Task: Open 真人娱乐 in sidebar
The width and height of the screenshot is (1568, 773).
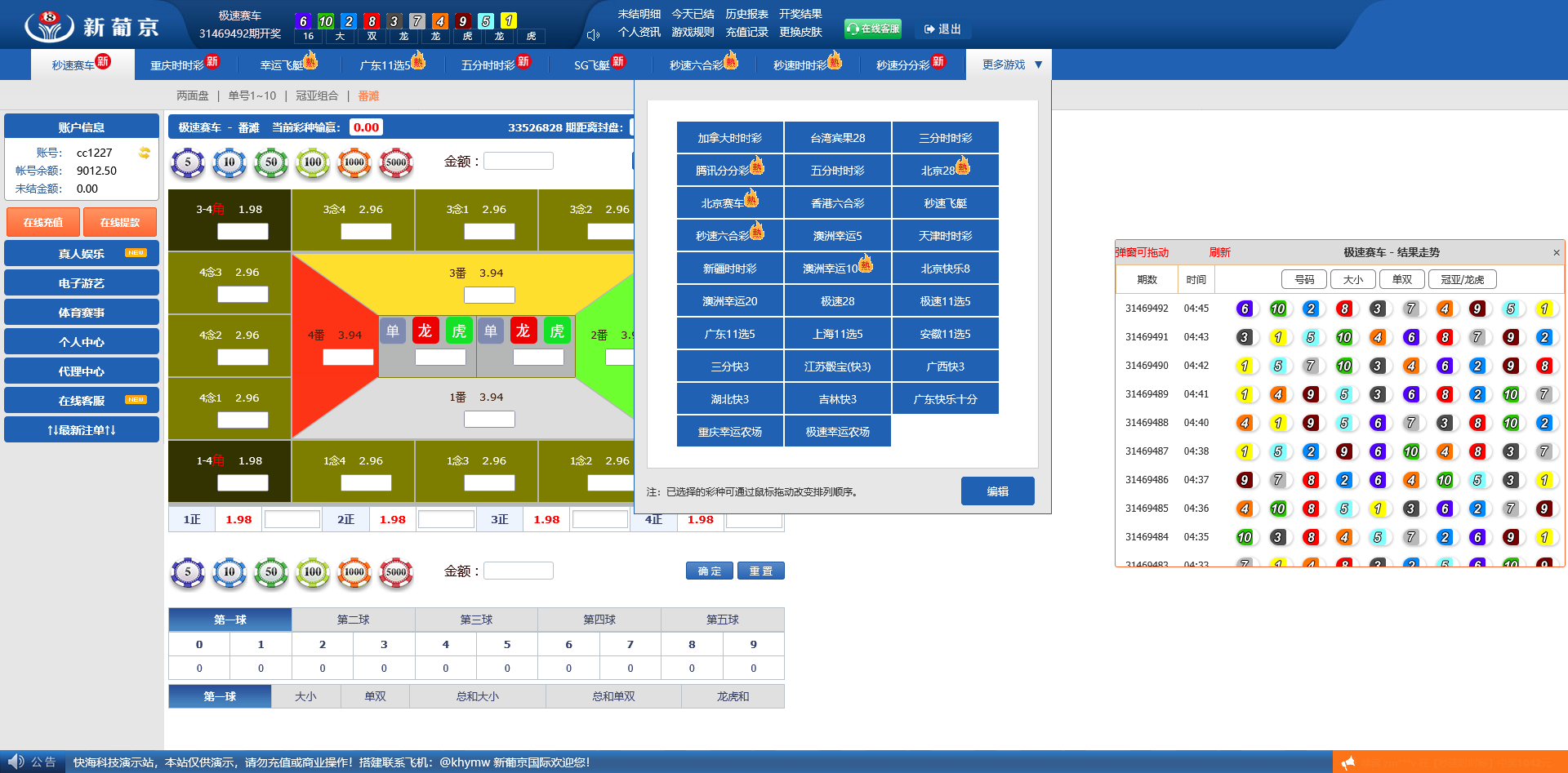Action: (82, 253)
